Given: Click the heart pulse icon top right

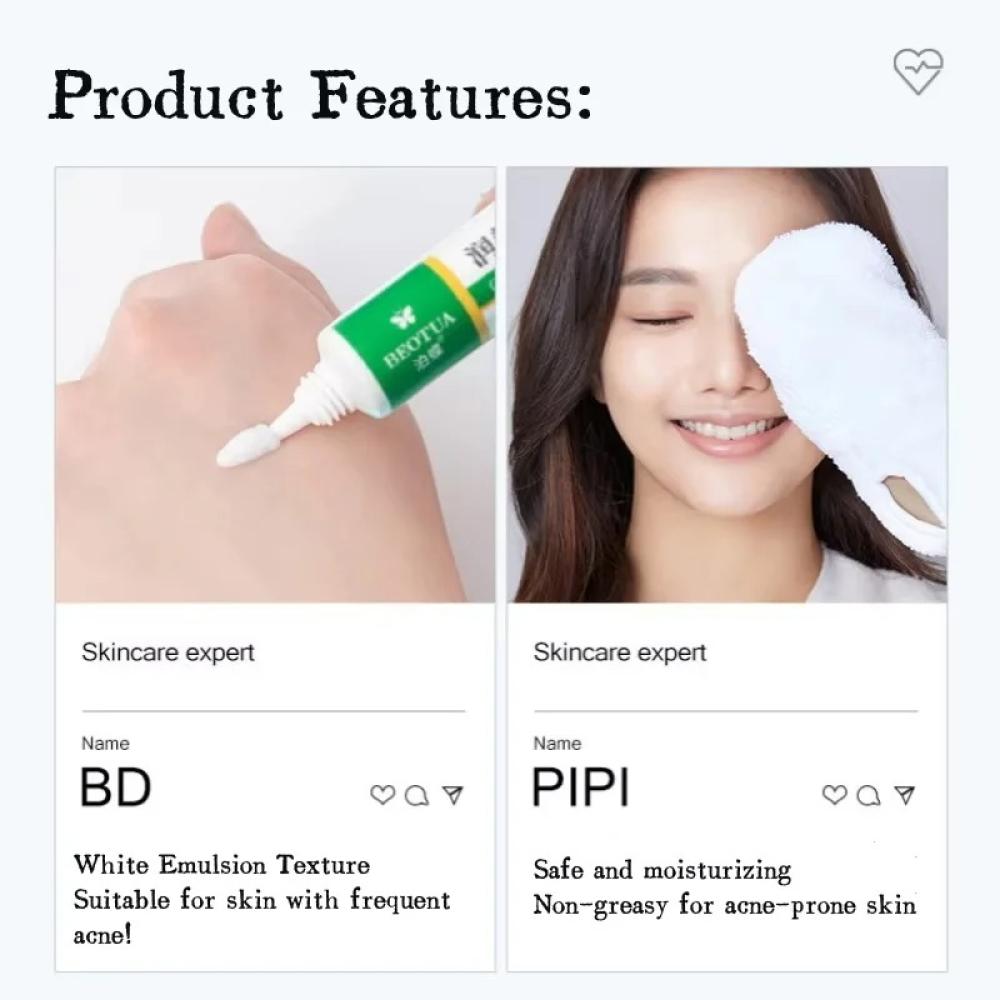Looking at the screenshot, I should pyautogui.click(x=918, y=71).
